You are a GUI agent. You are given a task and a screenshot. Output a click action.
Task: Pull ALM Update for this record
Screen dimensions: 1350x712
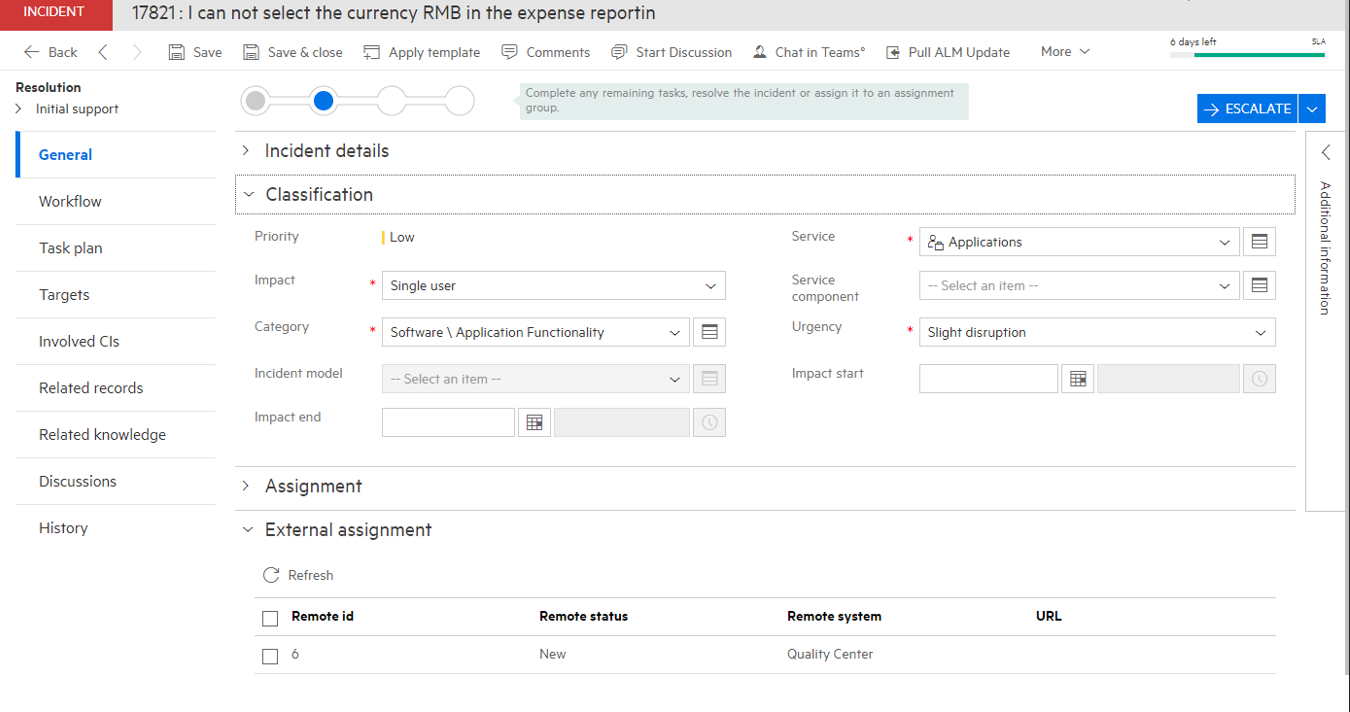947,51
